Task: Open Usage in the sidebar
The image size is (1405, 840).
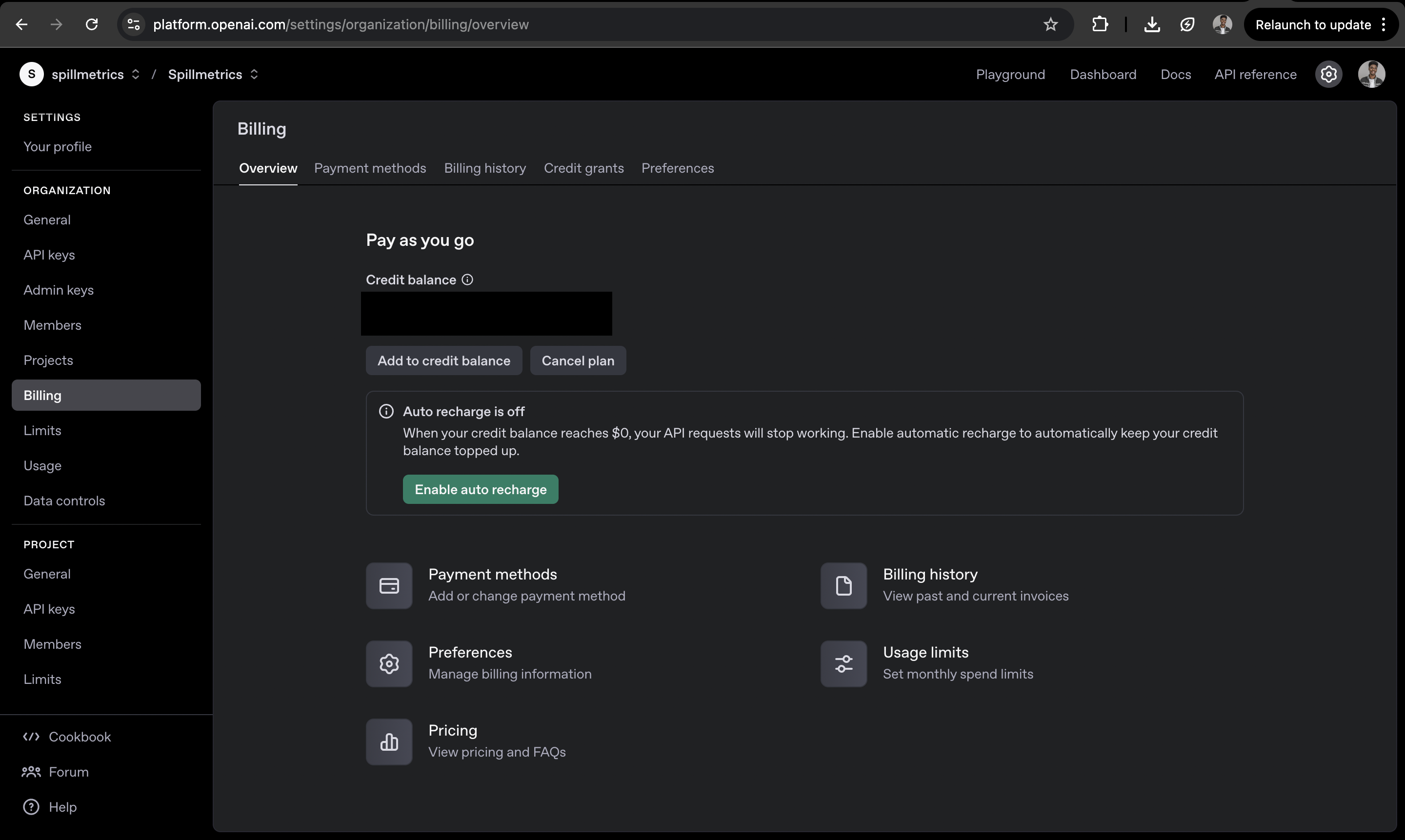Action: 42,465
